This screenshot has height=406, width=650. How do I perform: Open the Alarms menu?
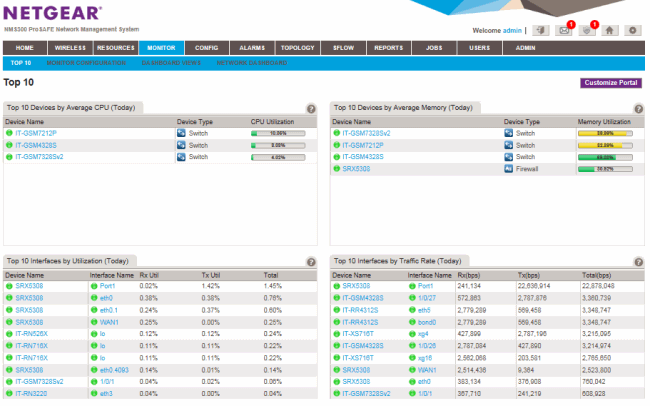(x=252, y=47)
